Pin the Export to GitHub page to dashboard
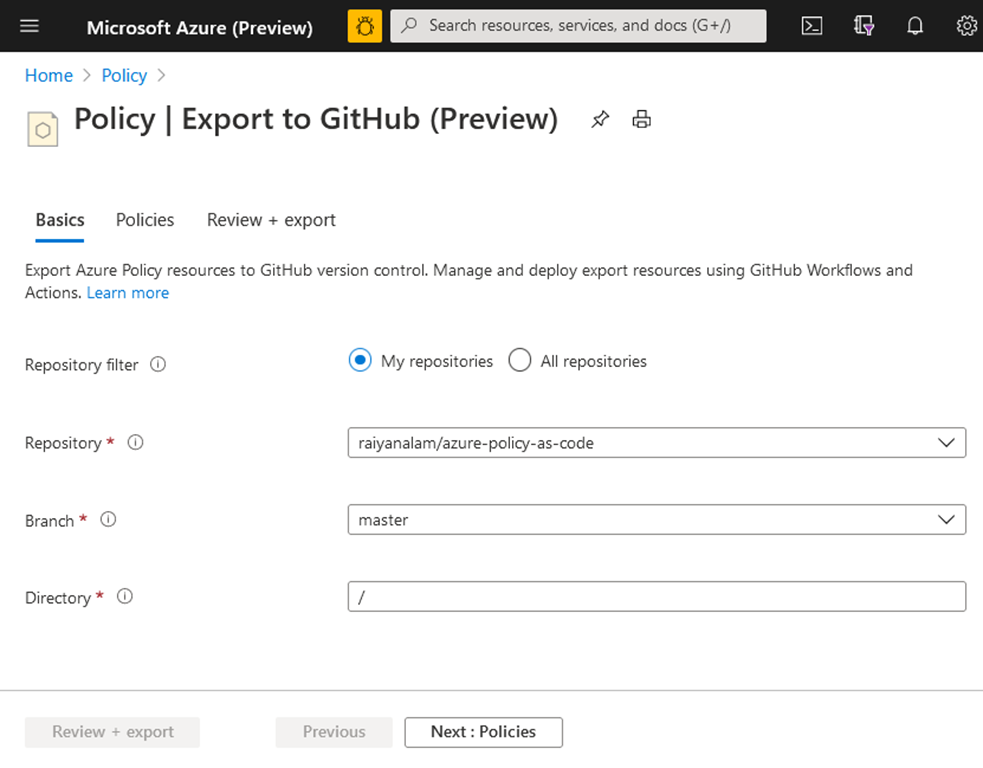The height and width of the screenshot is (768, 983). 600,119
